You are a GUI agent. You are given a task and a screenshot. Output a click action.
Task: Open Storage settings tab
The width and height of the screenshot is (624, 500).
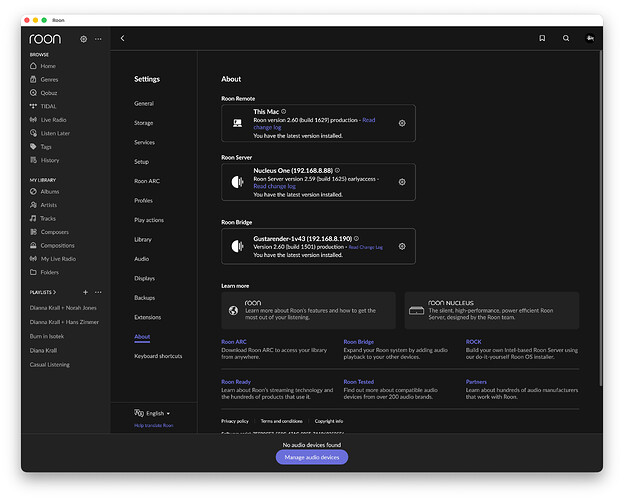pyautogui.click(x=144, y=123)
